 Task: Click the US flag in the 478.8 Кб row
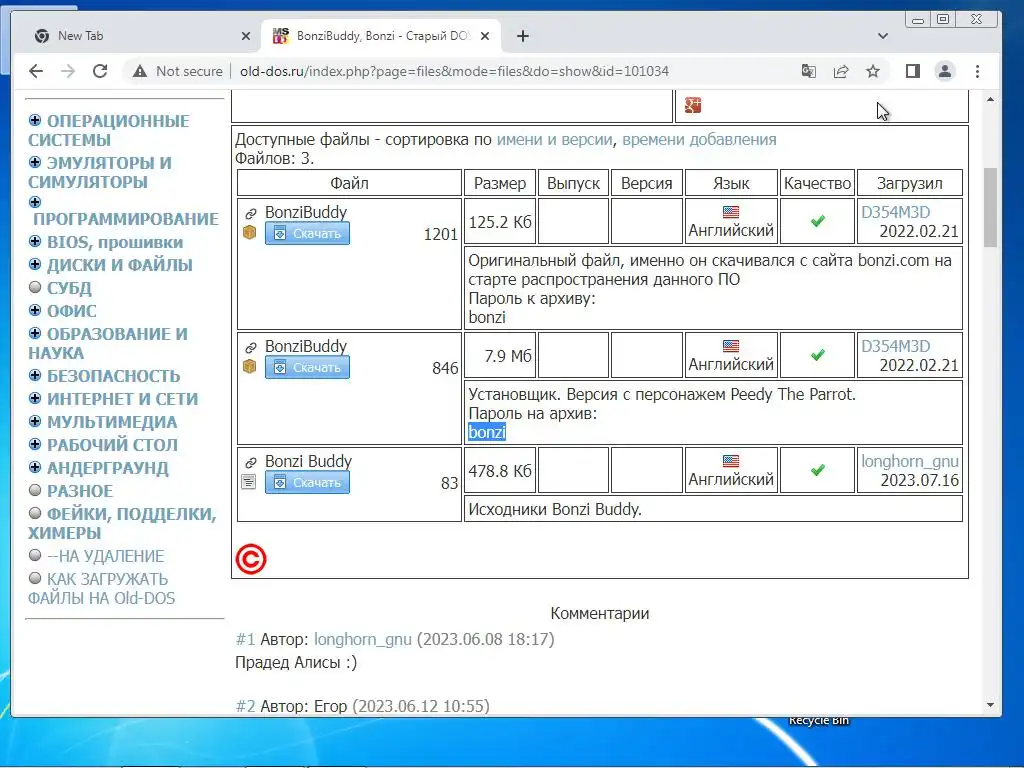tap(731, 461)
